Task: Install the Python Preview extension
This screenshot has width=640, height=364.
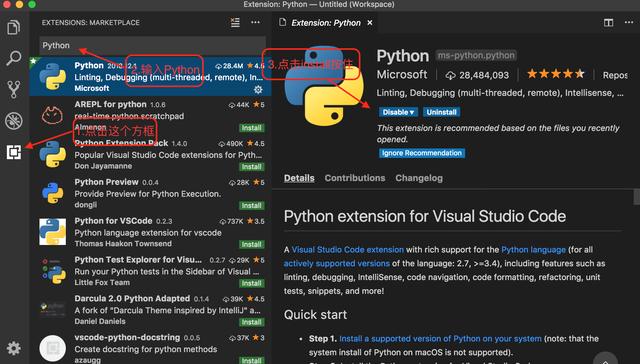Action: pos(251,205)
